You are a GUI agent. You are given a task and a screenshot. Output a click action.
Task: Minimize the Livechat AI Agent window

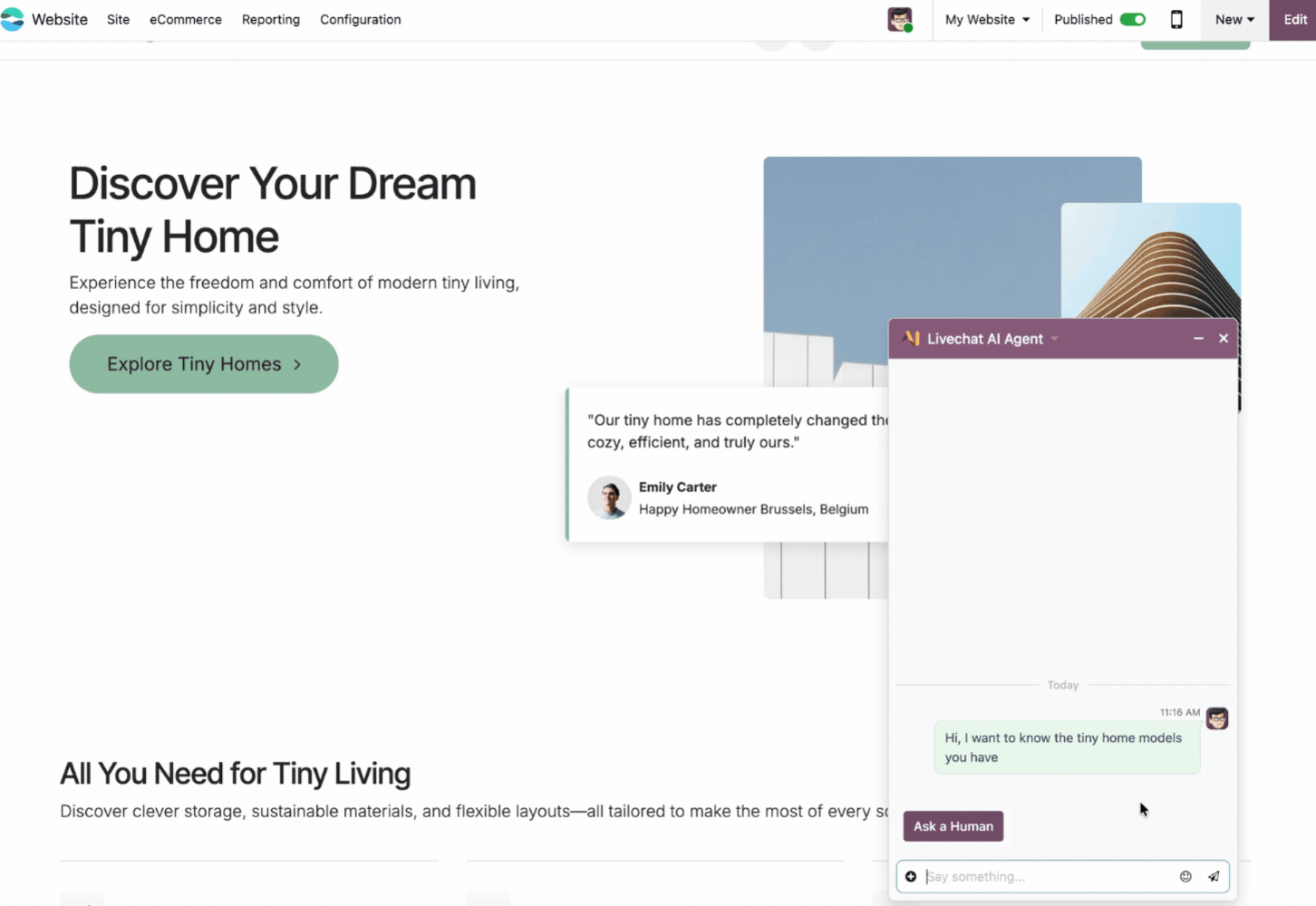pyautogui.click(x=1198, y=338)
